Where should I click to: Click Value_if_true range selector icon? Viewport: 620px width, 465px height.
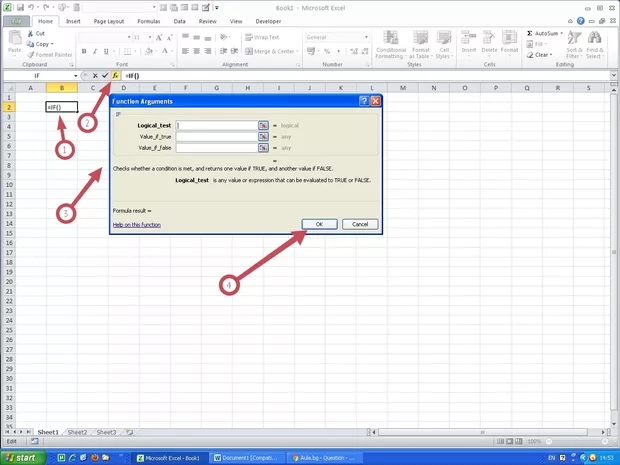point(263,136)
